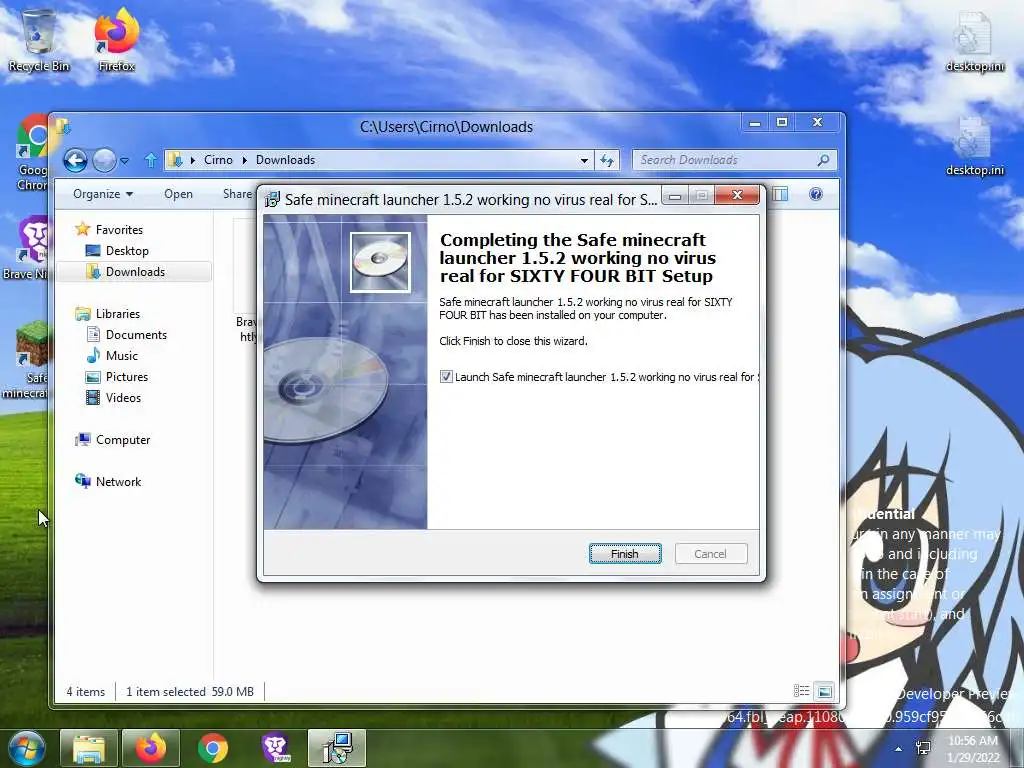Select the Brave Nightly desktop shortcut
This screenshot has height=768, width=1024.
click(27, 248)
